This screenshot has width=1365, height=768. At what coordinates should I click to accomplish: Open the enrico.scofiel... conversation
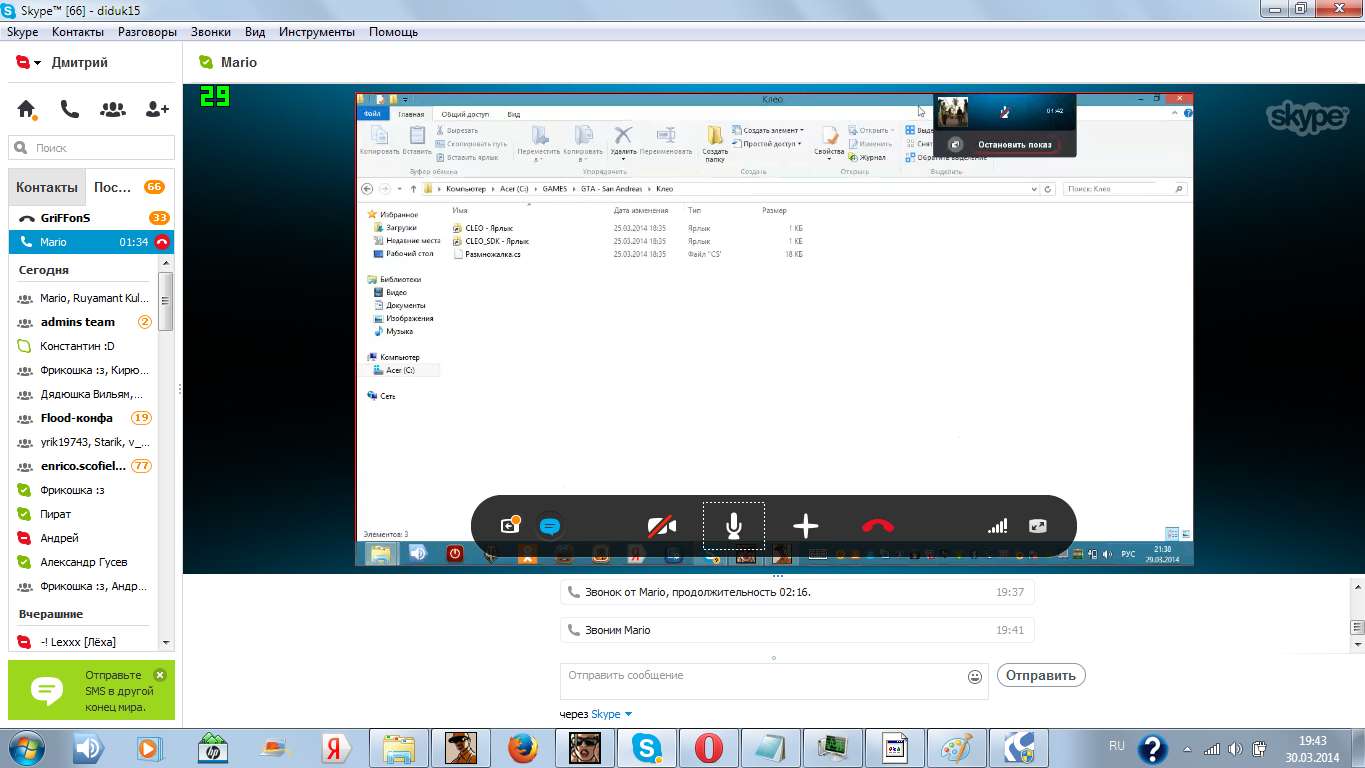[x=84, y=466]
